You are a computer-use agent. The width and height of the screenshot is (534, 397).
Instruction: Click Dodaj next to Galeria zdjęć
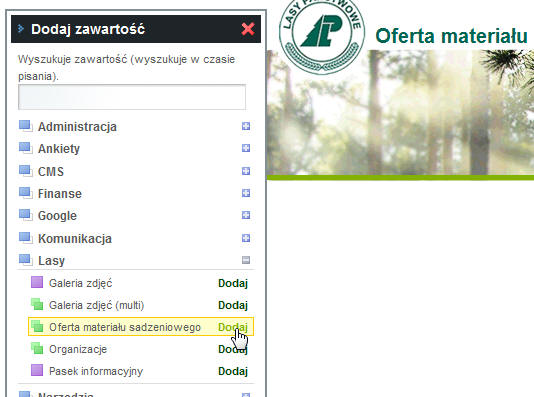coord(233,283)
